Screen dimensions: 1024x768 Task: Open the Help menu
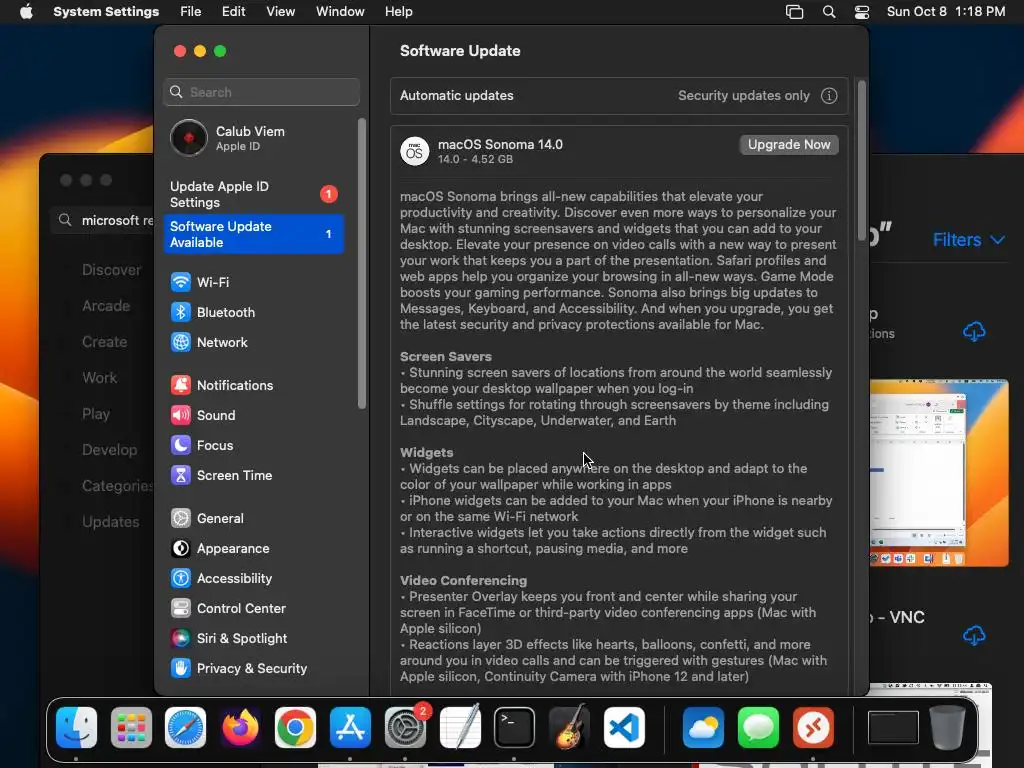[398, 12]
